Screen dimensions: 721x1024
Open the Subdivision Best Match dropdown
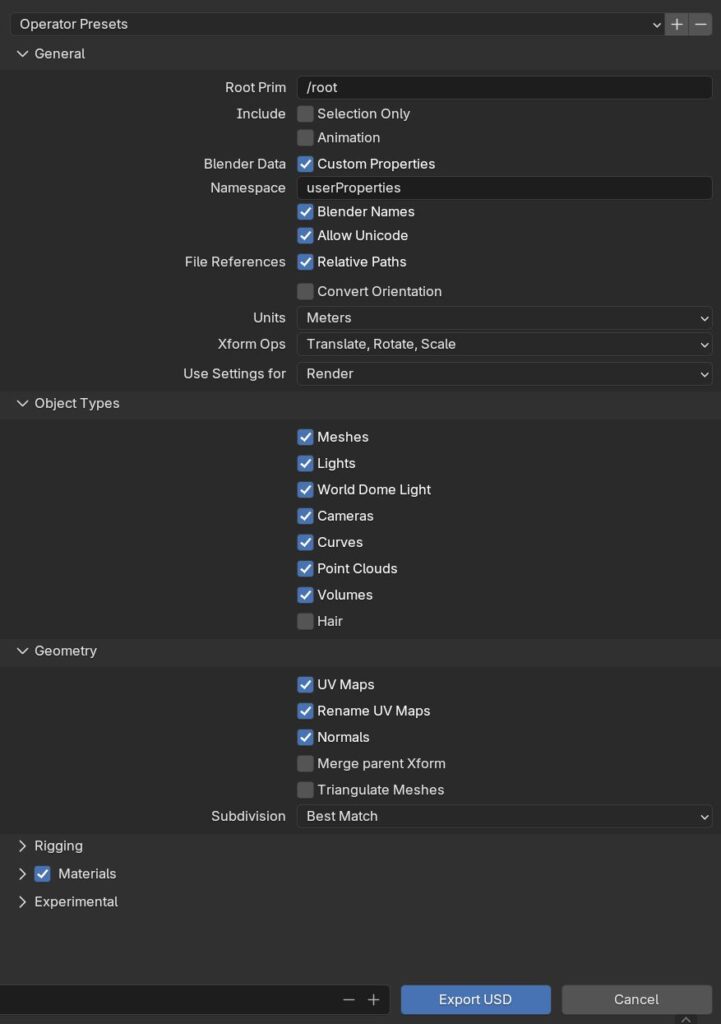click(x=504, y=816)
